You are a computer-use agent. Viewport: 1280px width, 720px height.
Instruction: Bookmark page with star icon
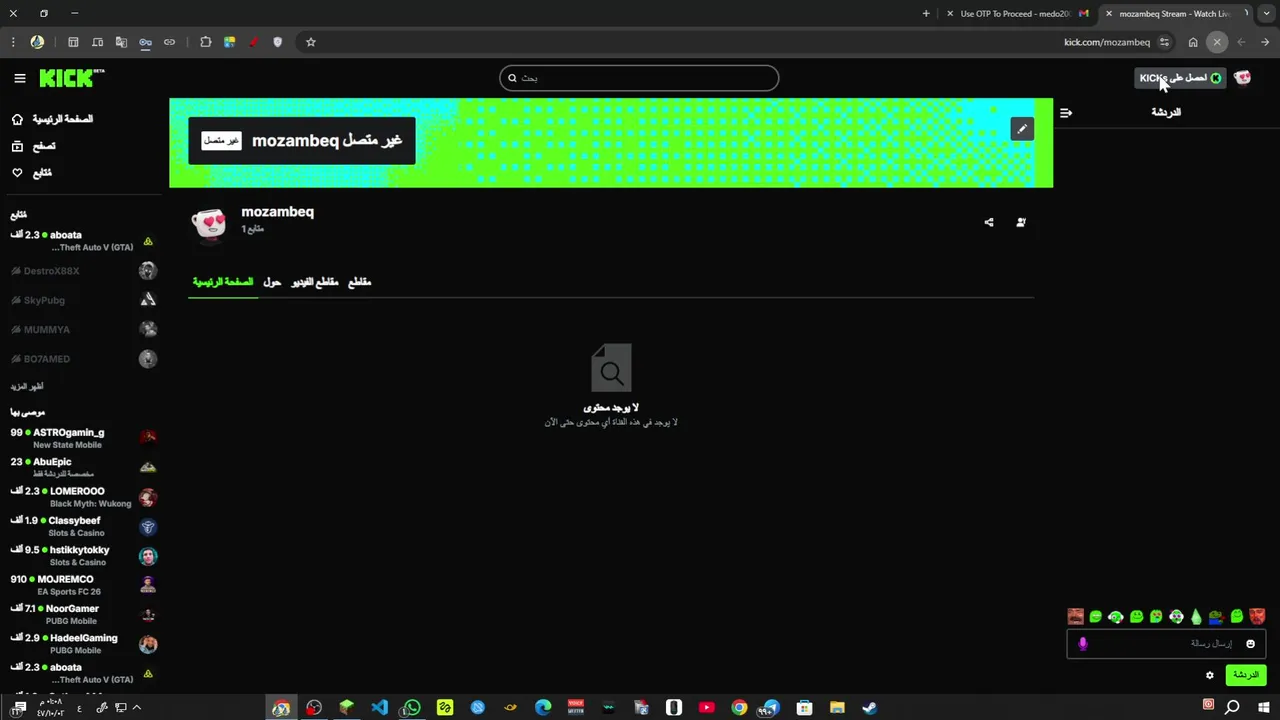pyautogui.click(x=311, y=42)
